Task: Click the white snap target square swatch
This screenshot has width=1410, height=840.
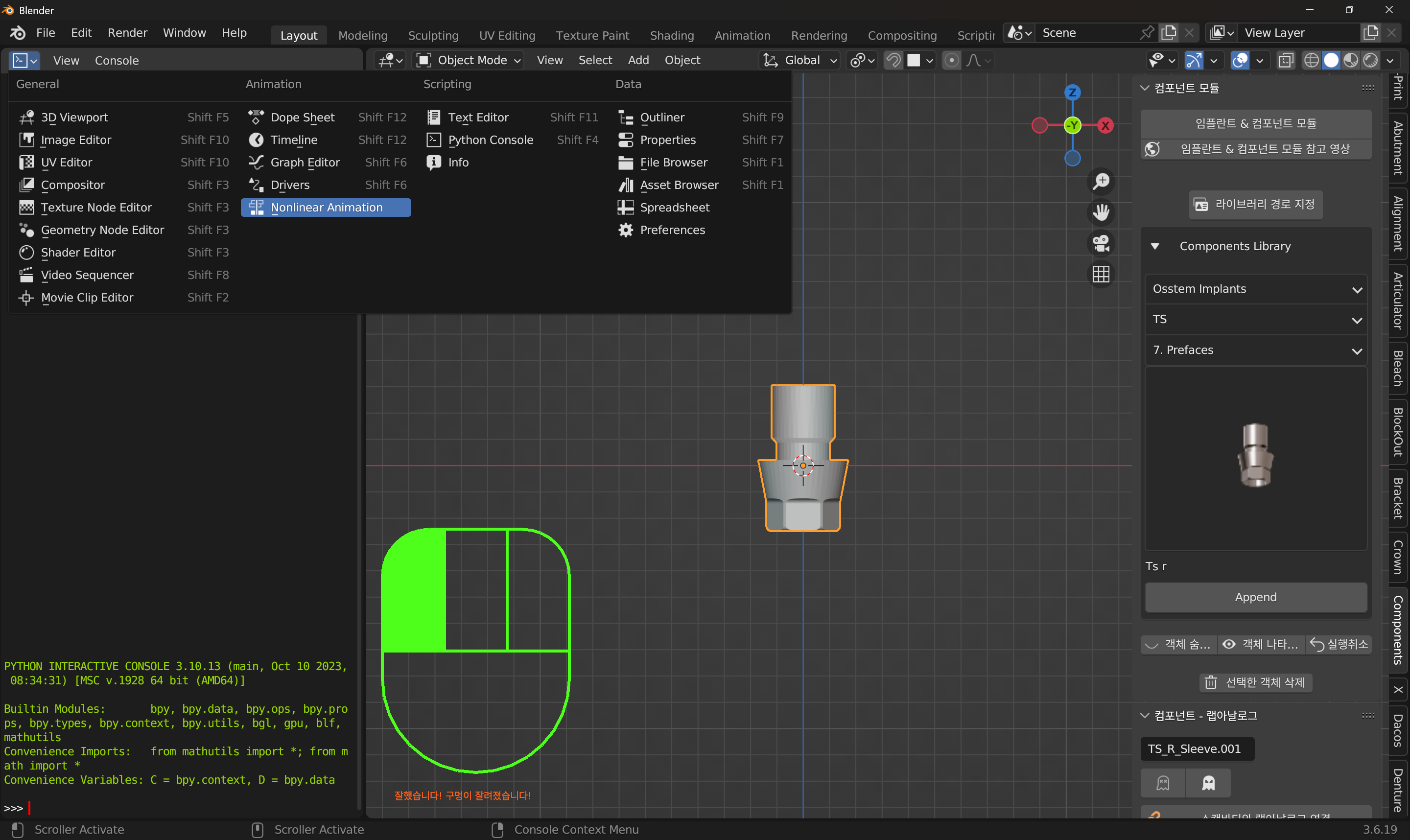Action: coord(913,60)
